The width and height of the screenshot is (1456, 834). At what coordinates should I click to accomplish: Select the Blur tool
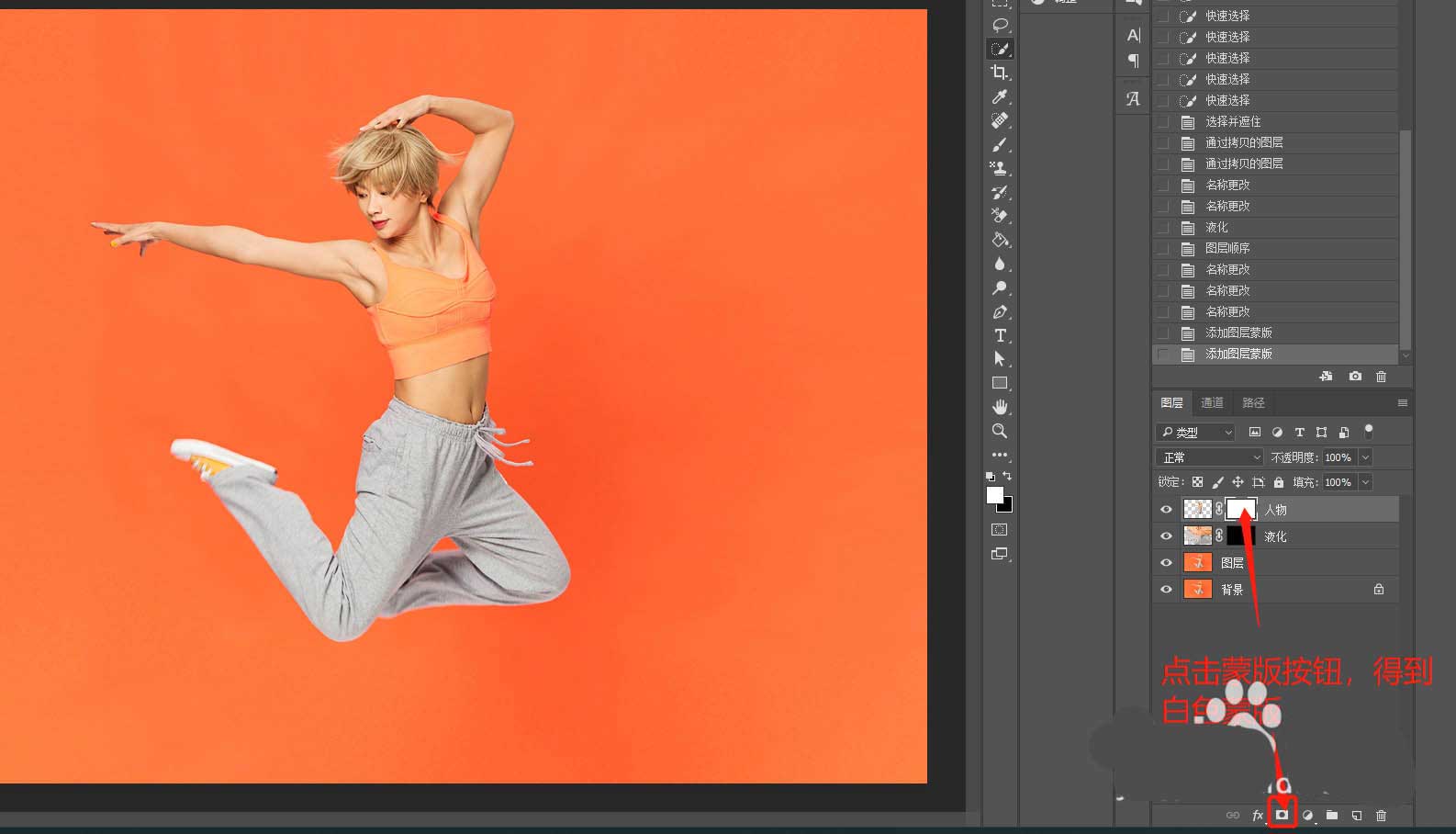point(1000,264)
